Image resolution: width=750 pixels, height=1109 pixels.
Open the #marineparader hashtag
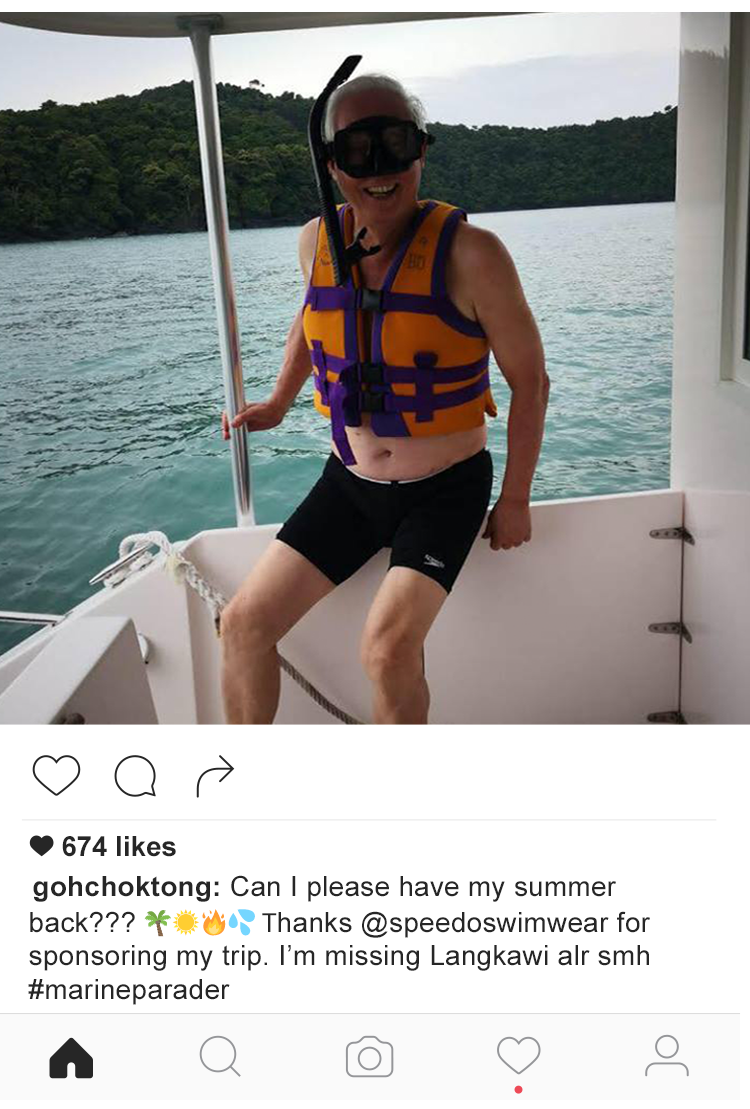point(129,990)
